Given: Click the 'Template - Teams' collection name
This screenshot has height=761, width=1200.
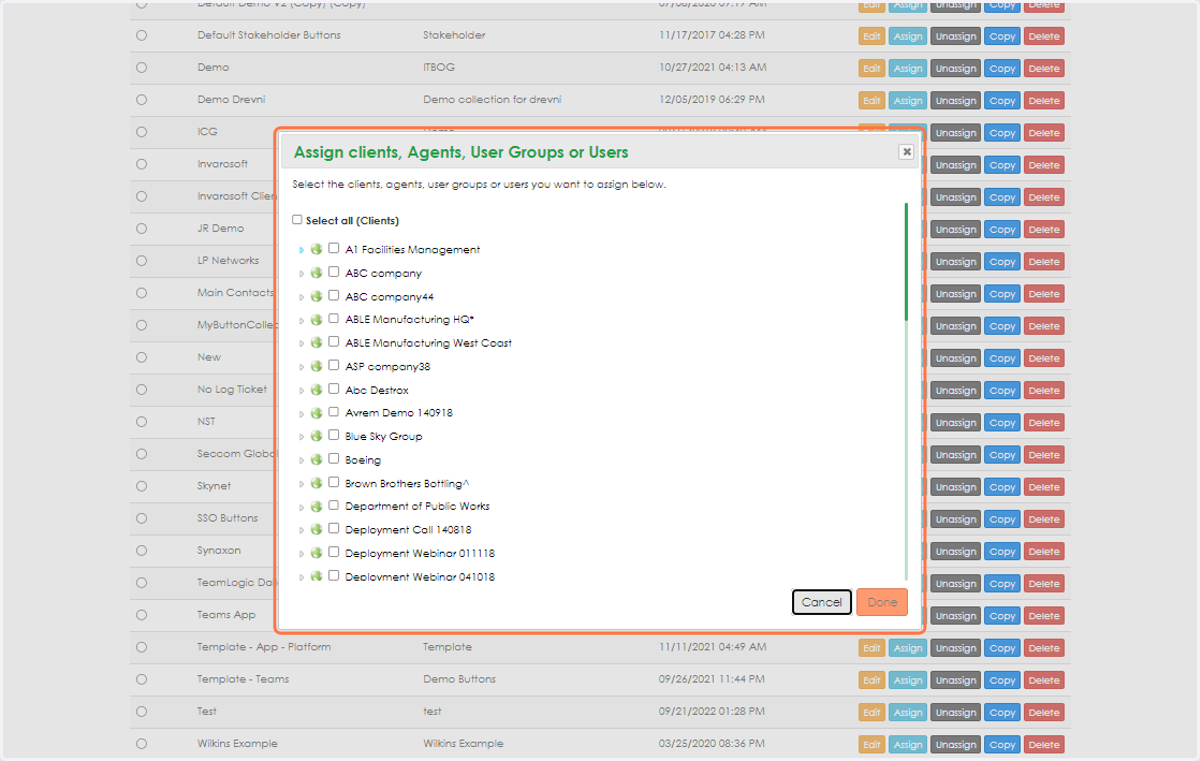Looking at the screenshot, I should pos(243,679).
